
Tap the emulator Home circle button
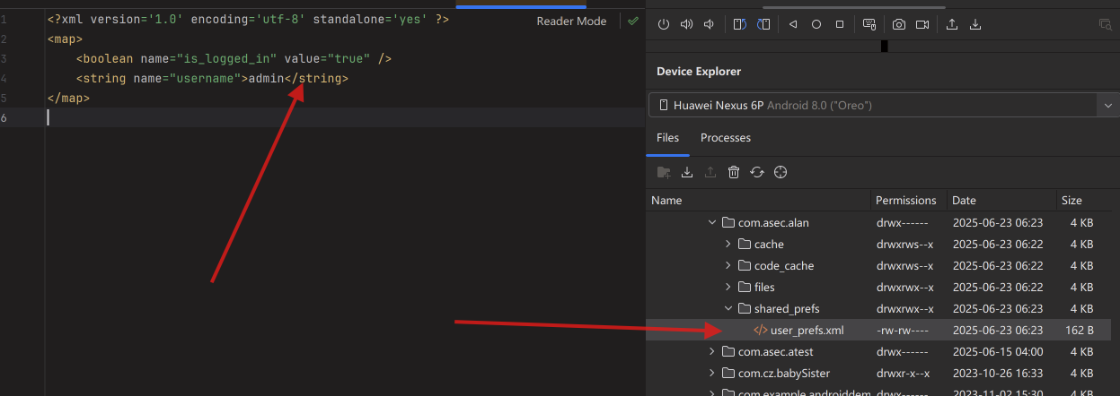coord(816,24)
